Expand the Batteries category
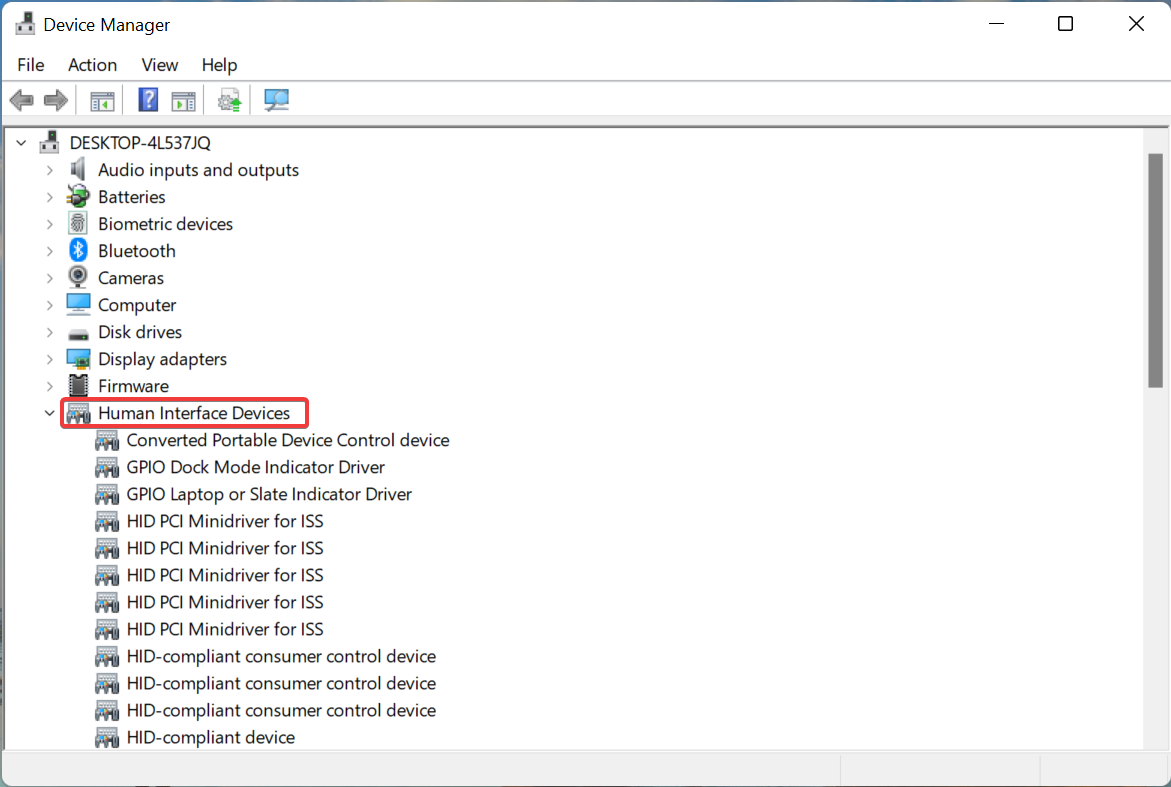This screenshot has width=1171, height=787. tap(49, 196)
